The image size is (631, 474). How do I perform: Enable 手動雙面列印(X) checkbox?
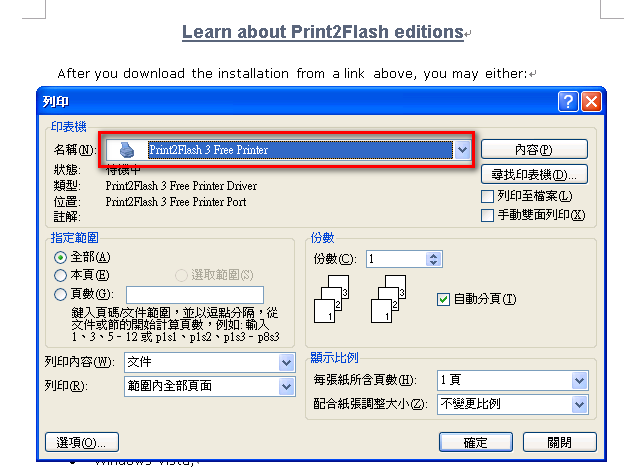coord(487,215)
